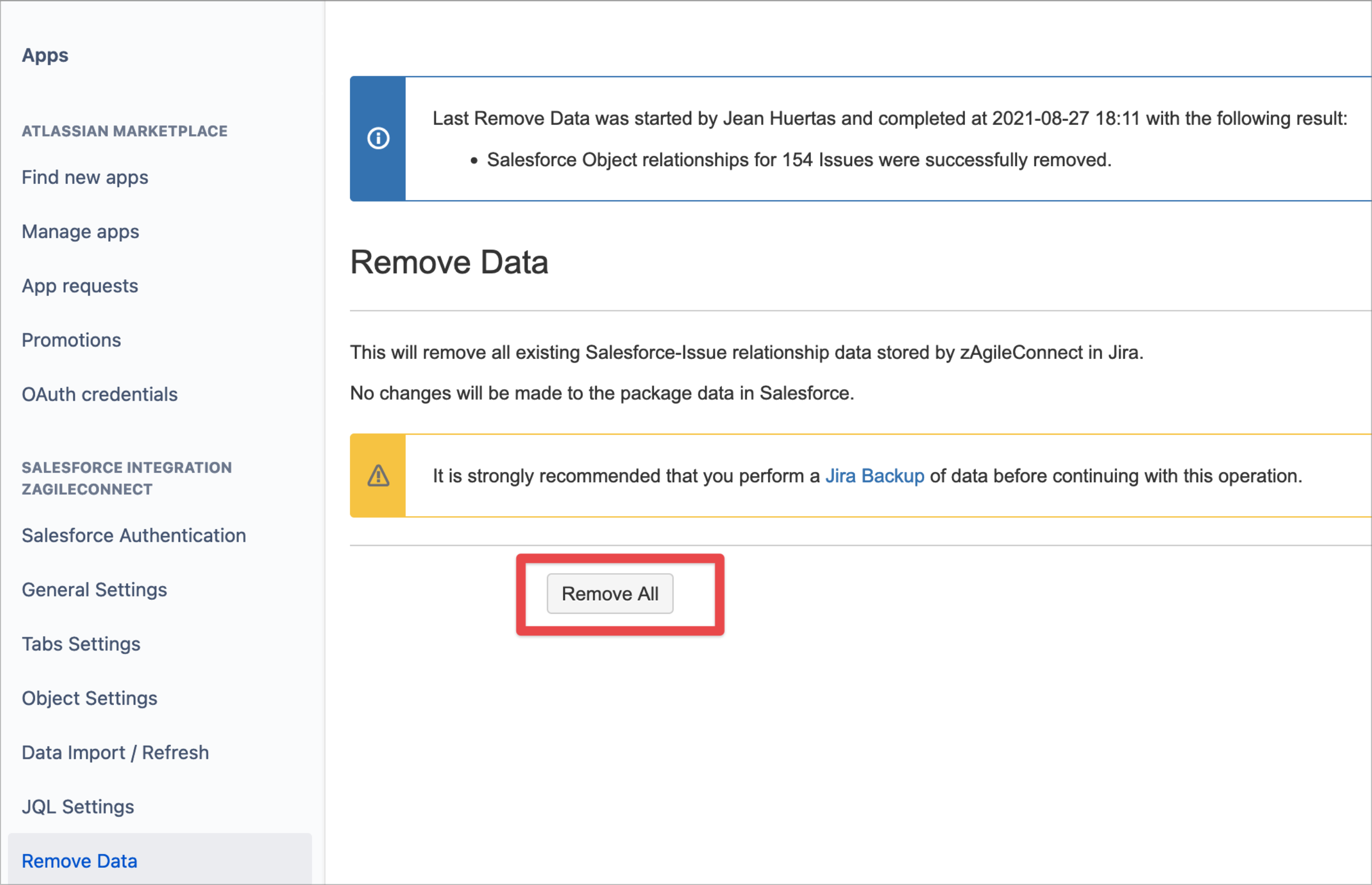Open Salesforce Authentication settings
Image resolution: width=1372 pixels, height=885 pixels.
pos(134,535)
